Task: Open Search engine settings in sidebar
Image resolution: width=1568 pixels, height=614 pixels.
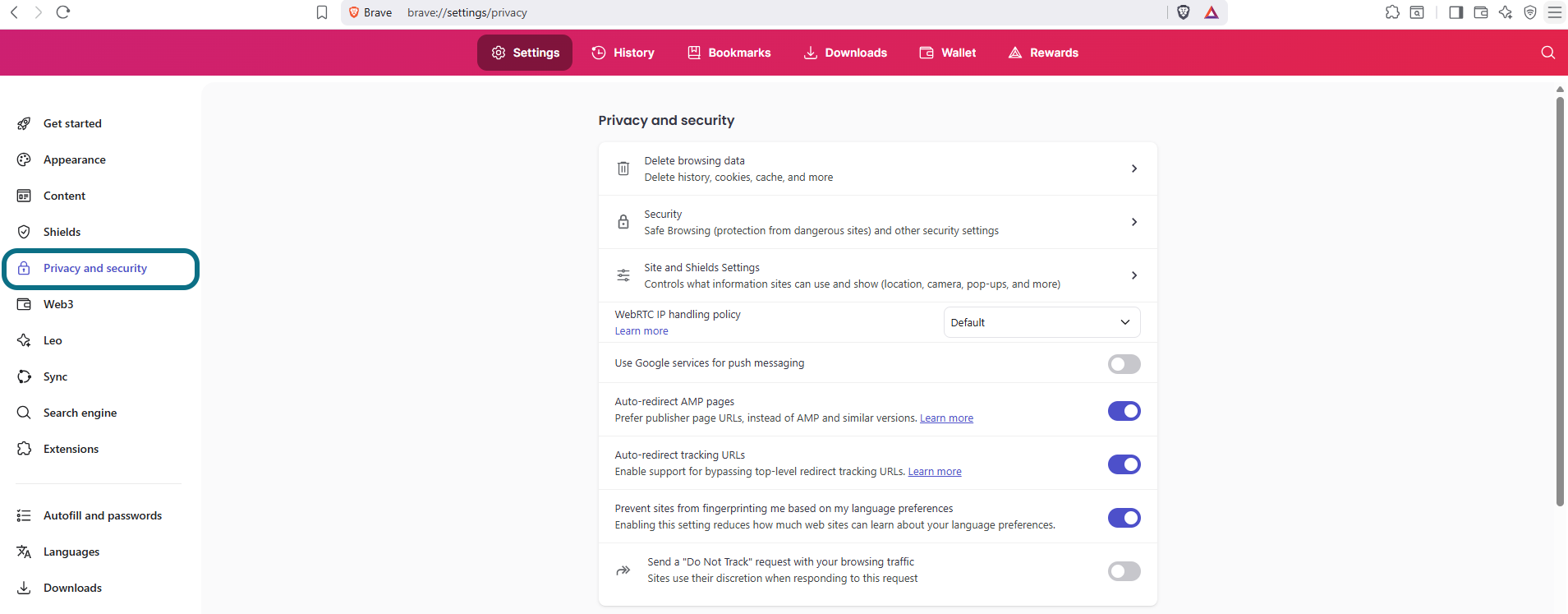Action: click(x=80, y=413)
